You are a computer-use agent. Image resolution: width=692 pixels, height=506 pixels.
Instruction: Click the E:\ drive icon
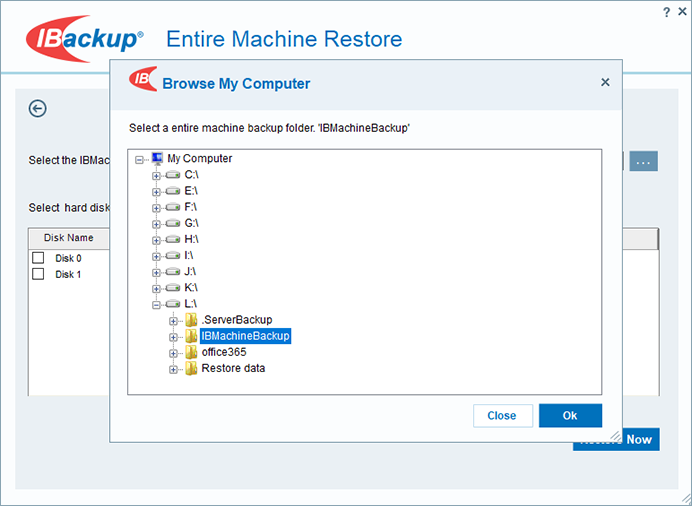173,191
